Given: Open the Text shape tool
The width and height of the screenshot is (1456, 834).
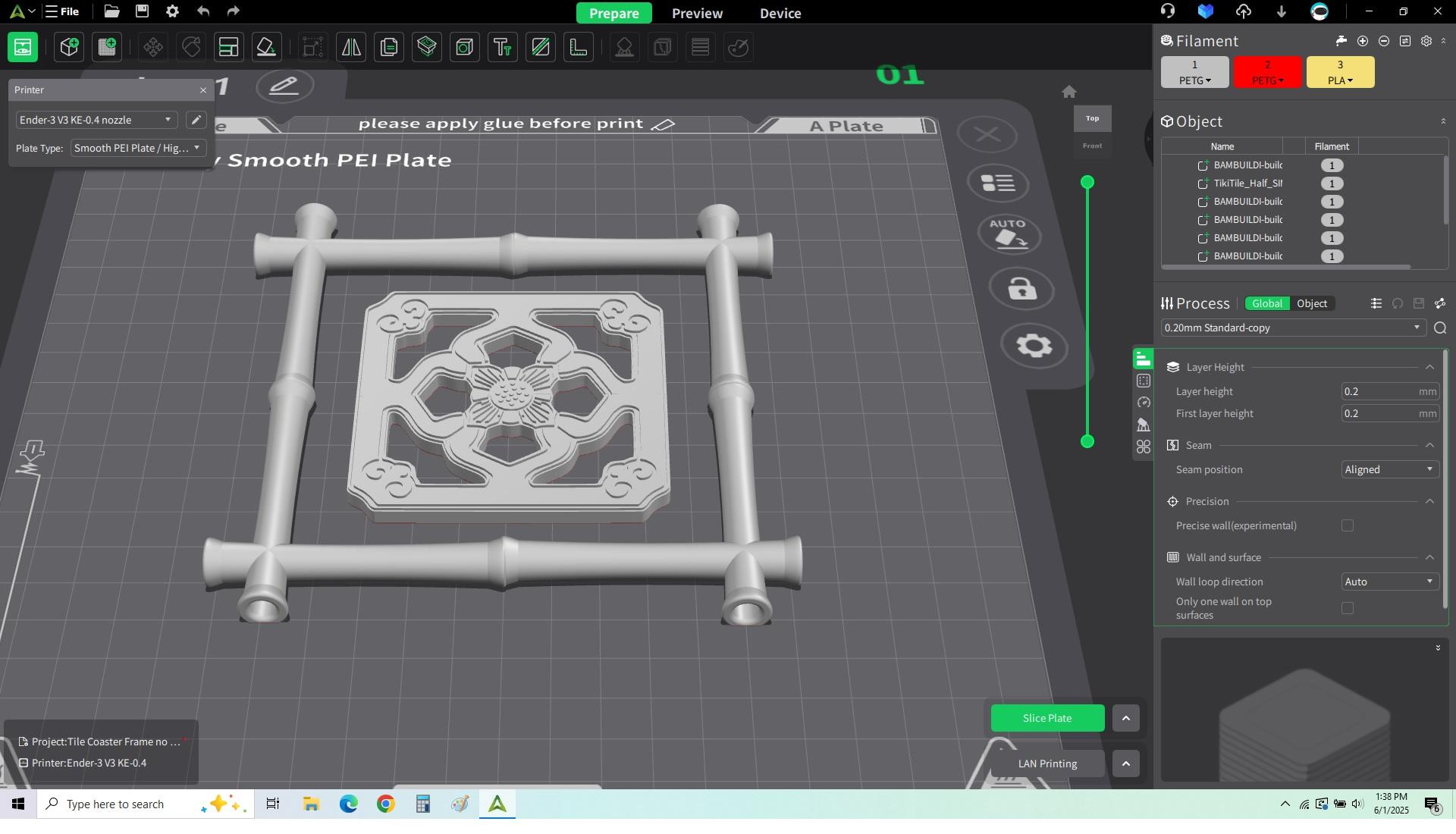Looking at the screenshot, I should (x=503, y=47).
